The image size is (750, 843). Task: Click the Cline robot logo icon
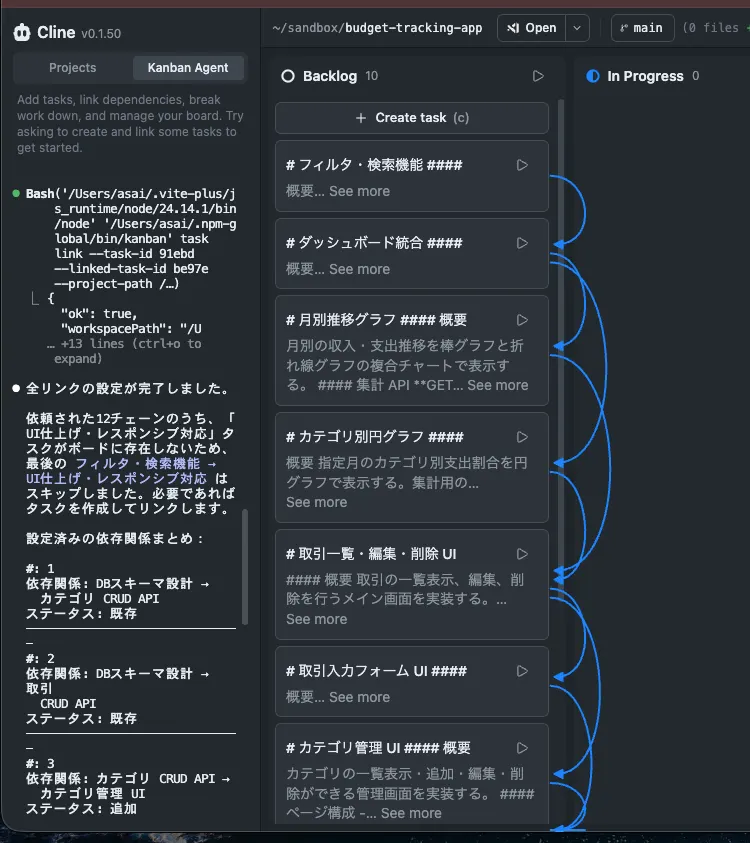click(x=22, y=33)
